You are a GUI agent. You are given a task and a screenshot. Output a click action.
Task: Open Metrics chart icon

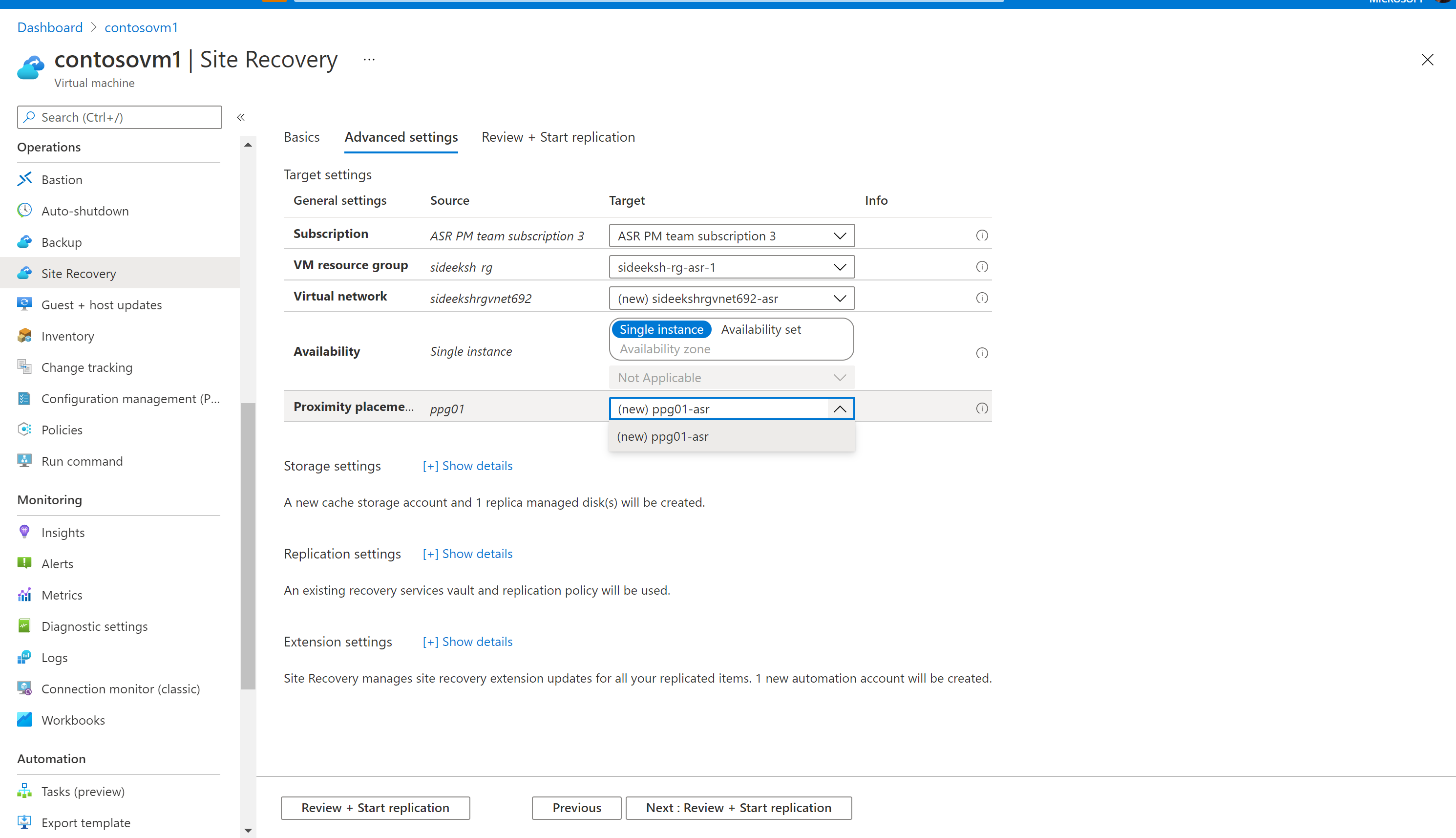(24, 595)
